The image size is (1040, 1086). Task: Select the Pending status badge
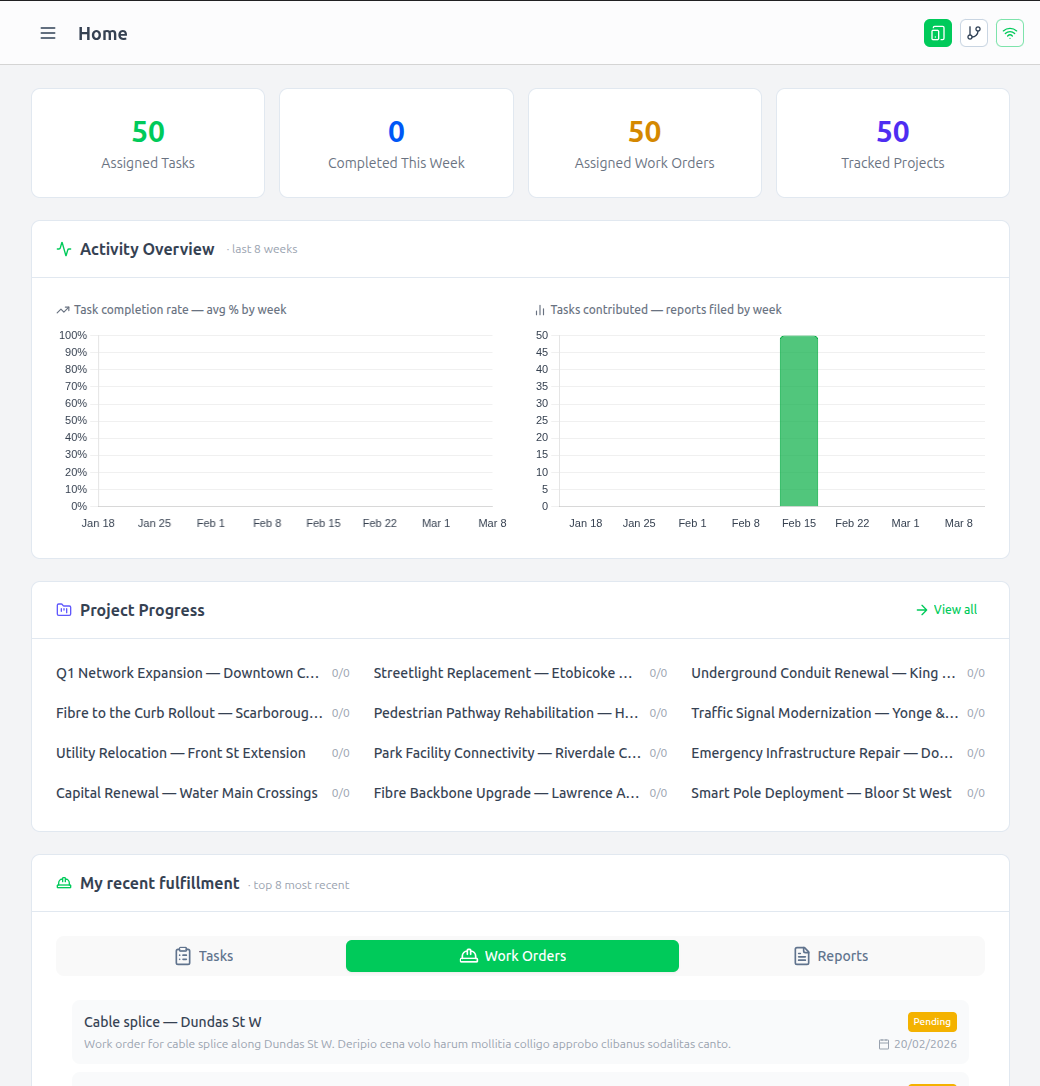931,1021
